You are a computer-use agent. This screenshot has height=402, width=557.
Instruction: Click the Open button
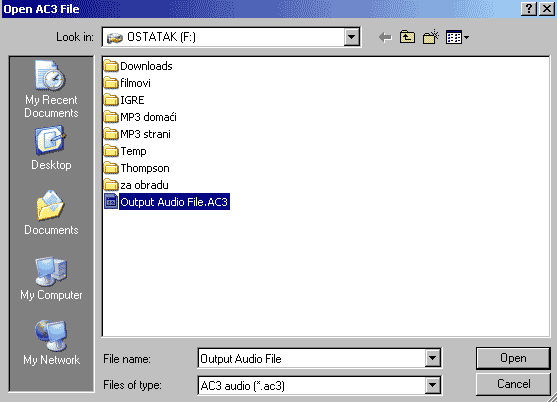pyautogui.click(x=513, y=358)
